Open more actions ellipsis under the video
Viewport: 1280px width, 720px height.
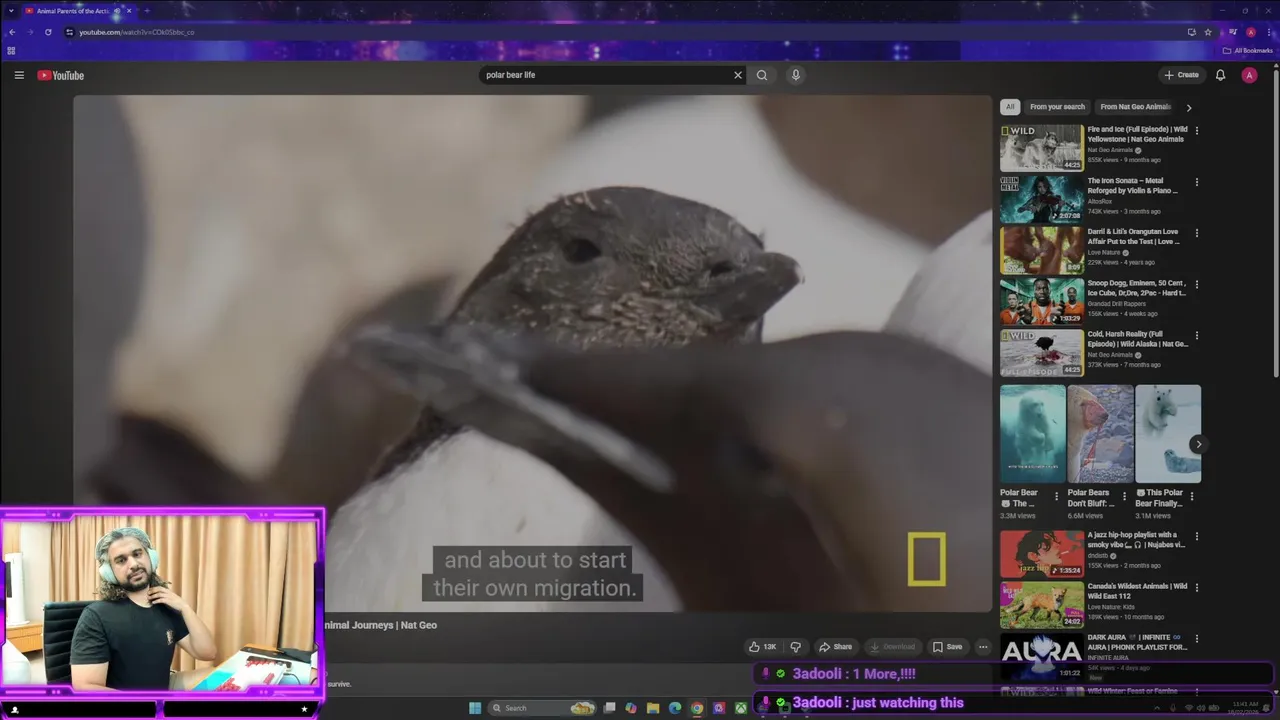[x=983, y=647]
